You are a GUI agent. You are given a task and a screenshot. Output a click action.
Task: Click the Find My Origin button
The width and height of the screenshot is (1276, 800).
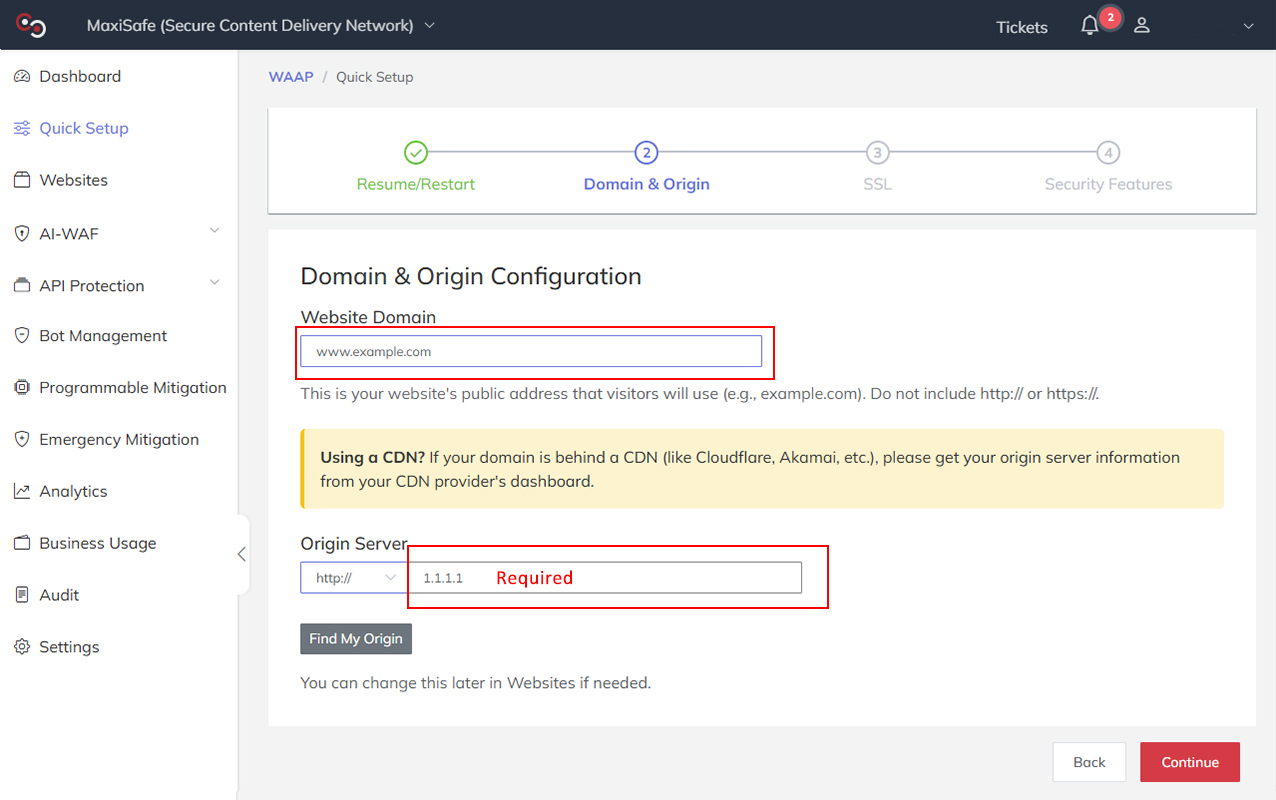[355, 638]
